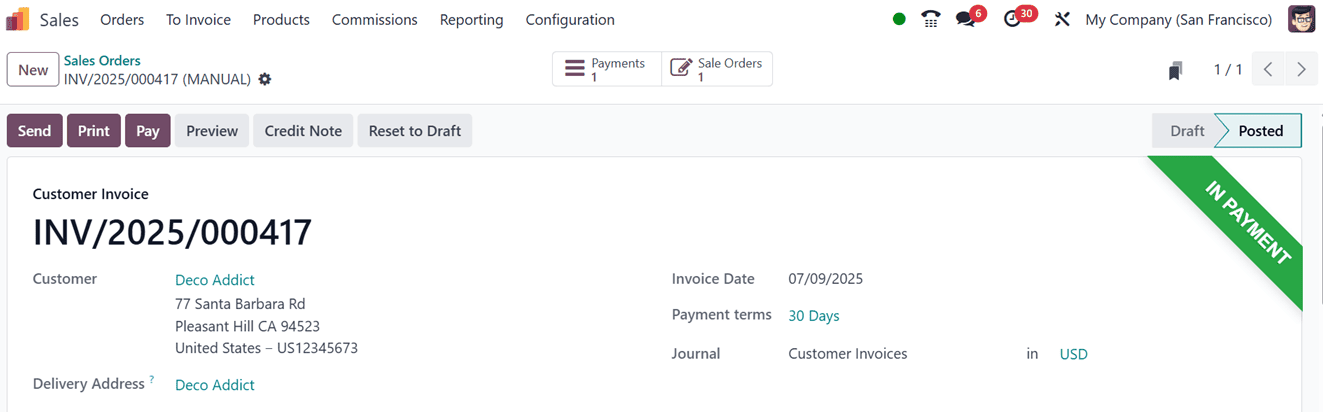Click the Customer Invoices journal value
Image resolution: width=1323 pixels, height=412 pixels.
coord(848,354)
